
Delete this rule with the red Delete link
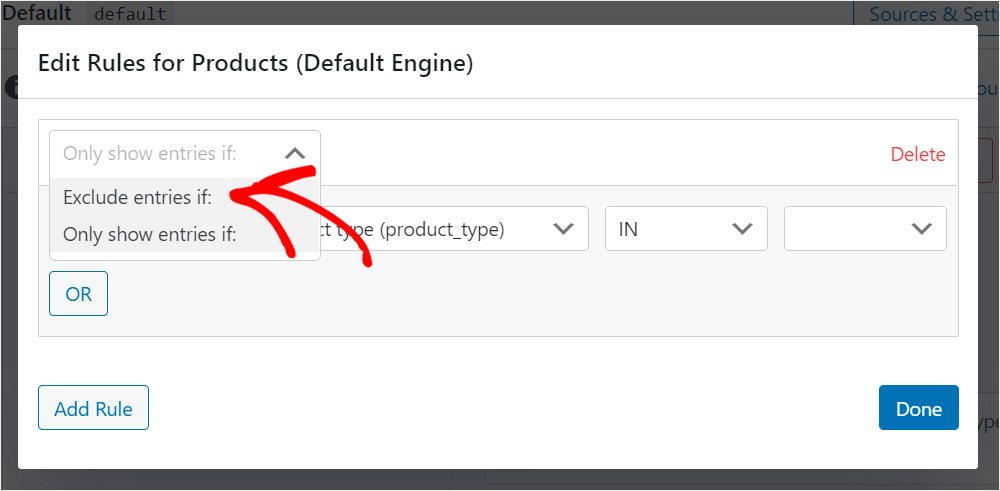[x=918, y=154]
